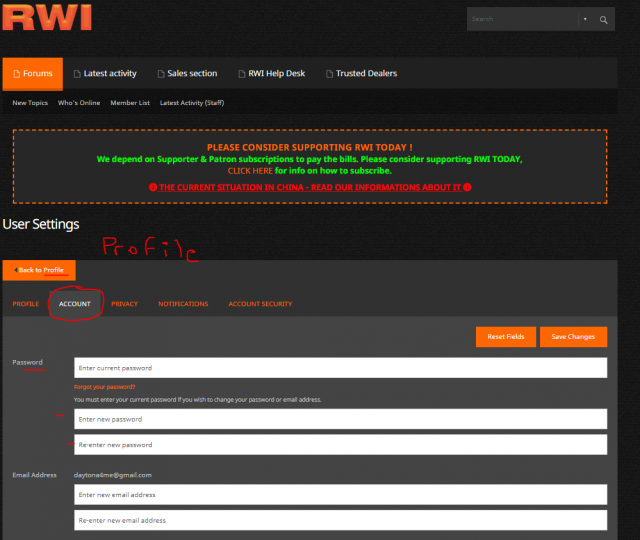Open Latest Activity (Staff) link
The height and width of the screenshot is (540, 640).
click(192, 103)
